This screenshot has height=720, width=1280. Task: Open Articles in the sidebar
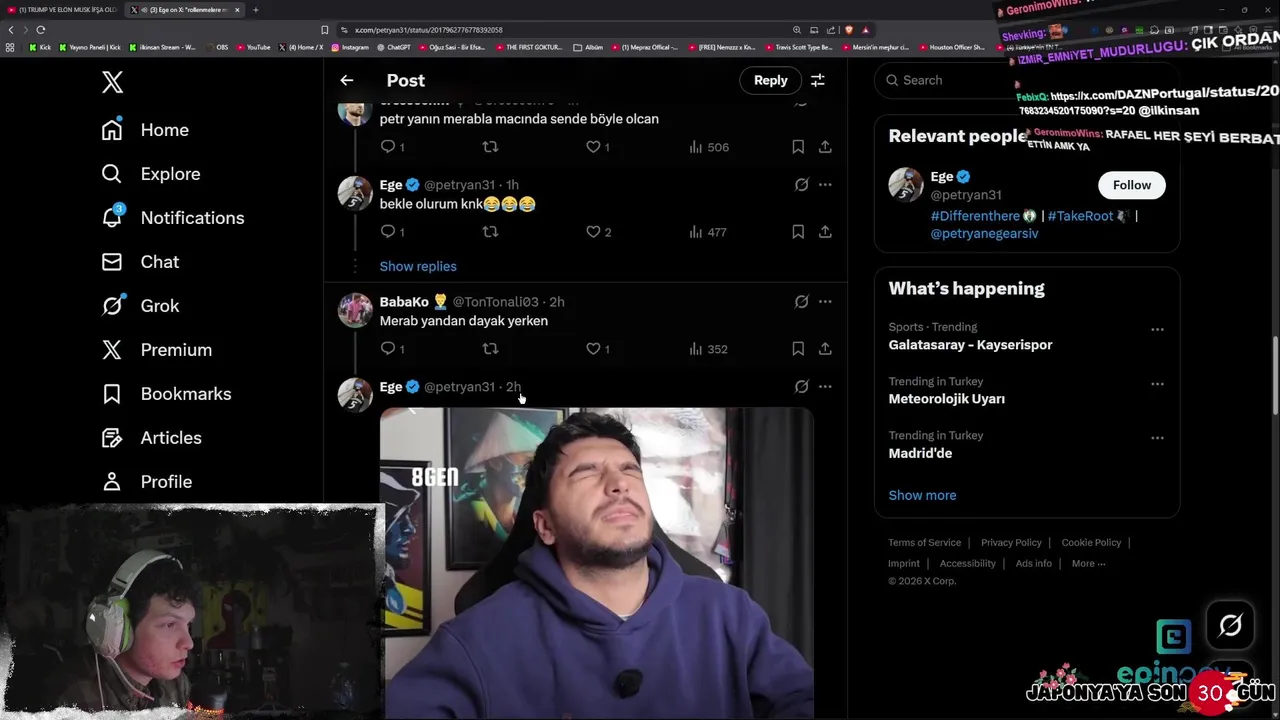(151, 438)
